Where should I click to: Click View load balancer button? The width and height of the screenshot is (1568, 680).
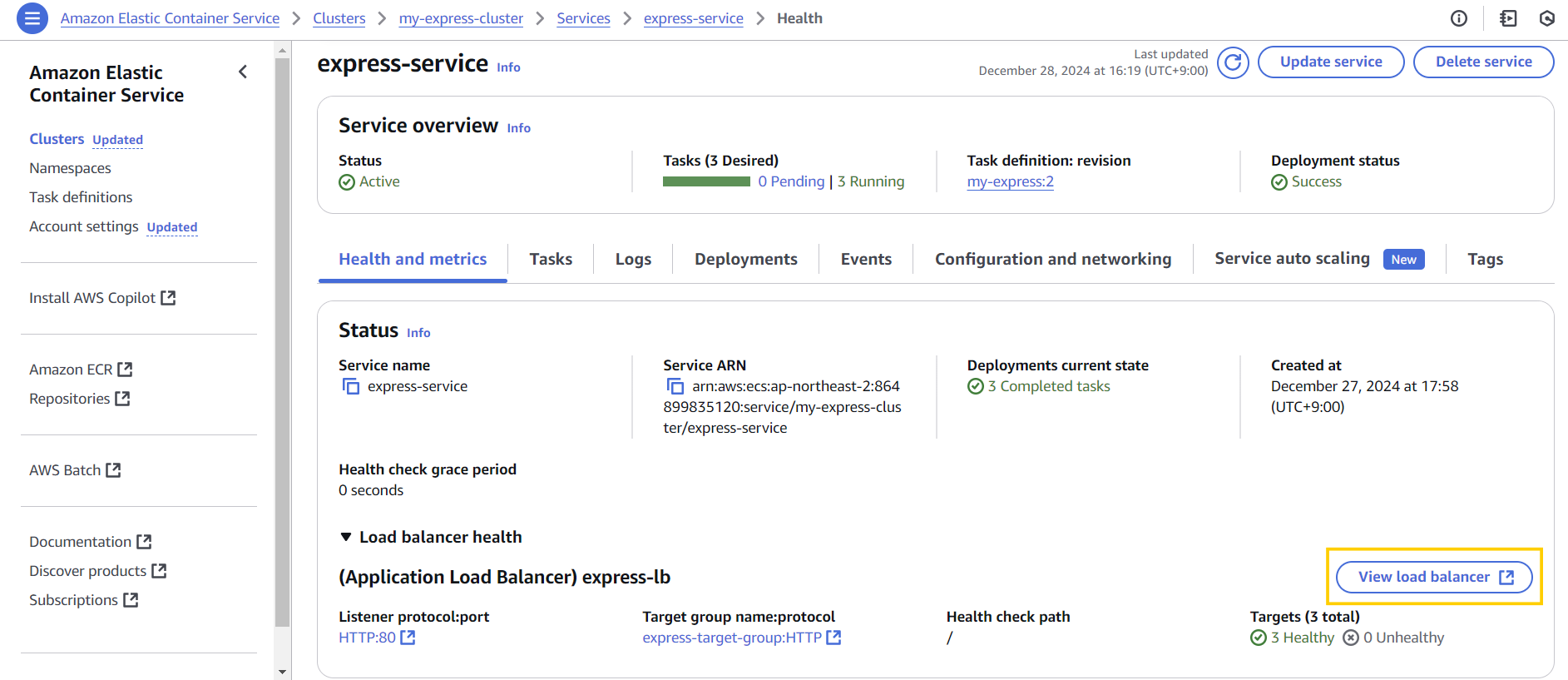[x=1434, y=577]
